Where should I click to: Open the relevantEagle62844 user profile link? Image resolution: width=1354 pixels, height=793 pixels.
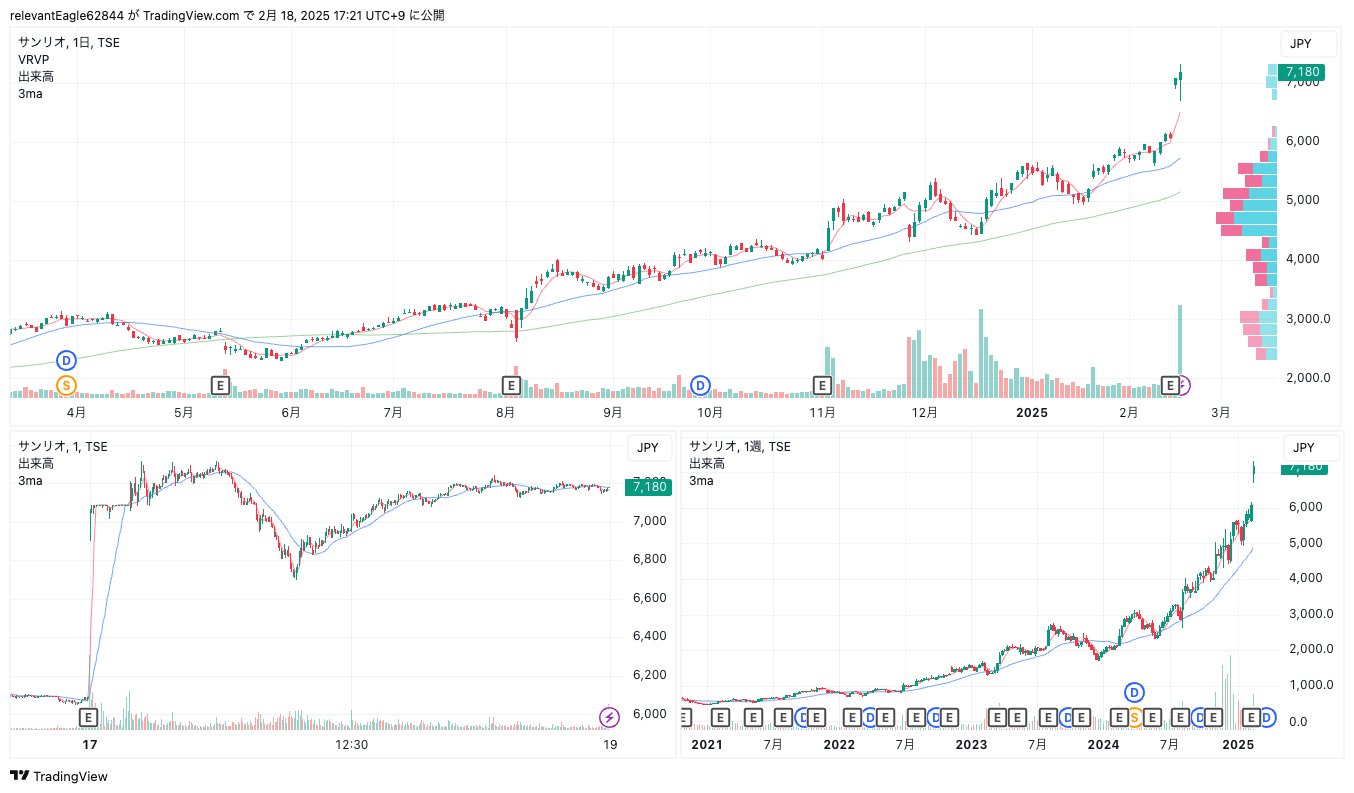[x=69, y=15]
